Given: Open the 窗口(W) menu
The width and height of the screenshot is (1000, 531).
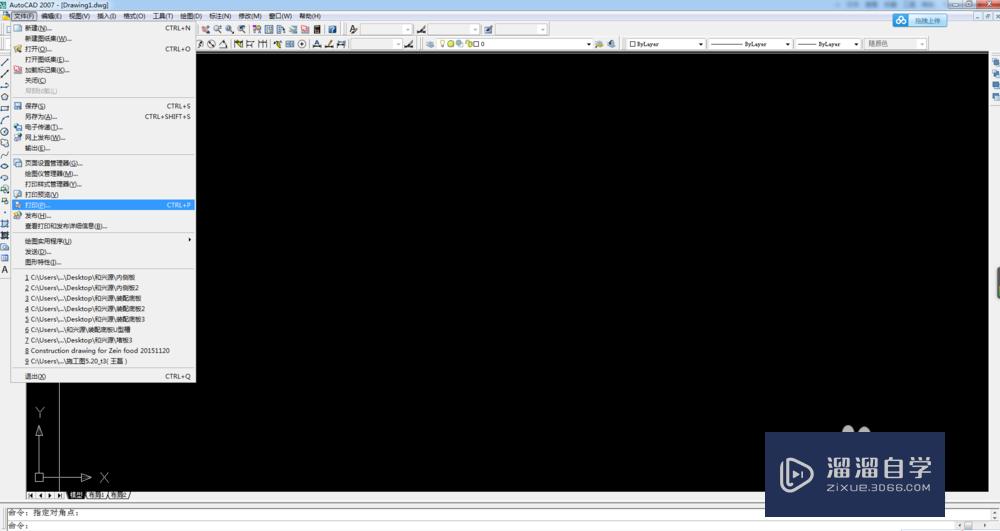Looking at the screenshot, I should pyautogui.click(x=280, y=16).
